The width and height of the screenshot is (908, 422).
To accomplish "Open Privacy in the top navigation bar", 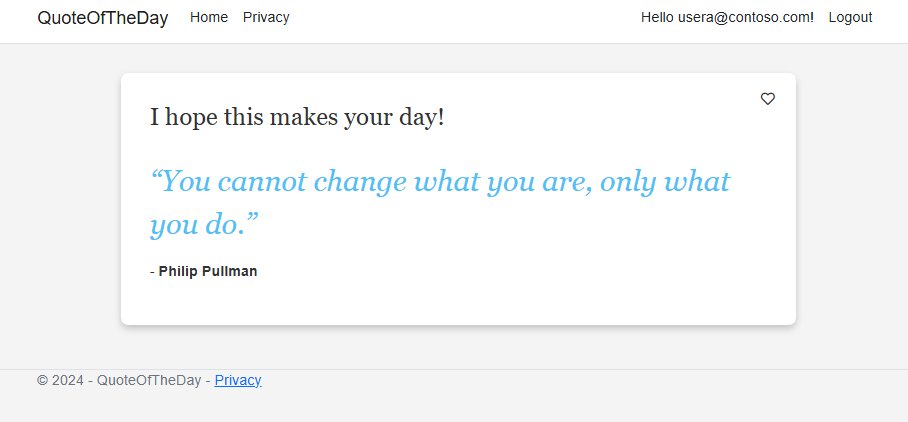I will pos(266,17).
